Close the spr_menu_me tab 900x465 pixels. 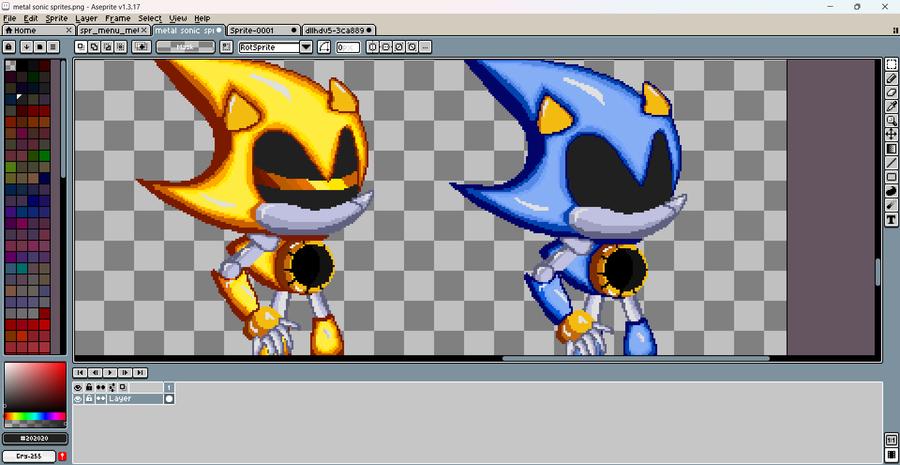[144, 30]
